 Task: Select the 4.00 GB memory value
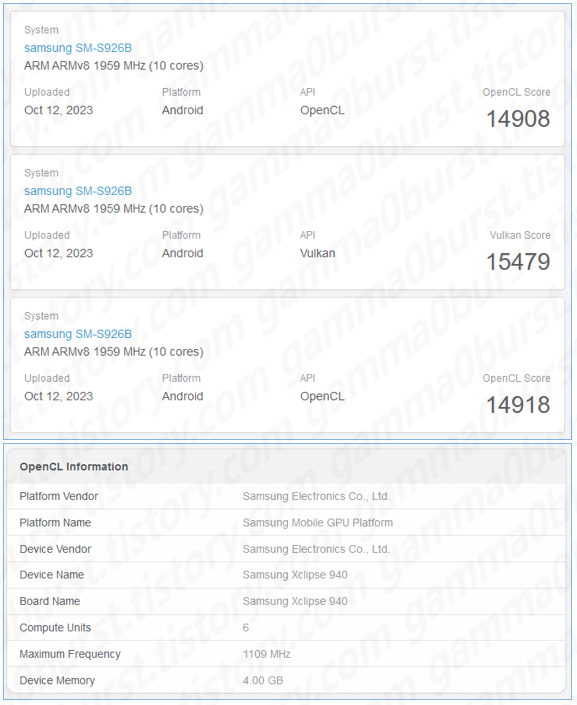point(263,681)
